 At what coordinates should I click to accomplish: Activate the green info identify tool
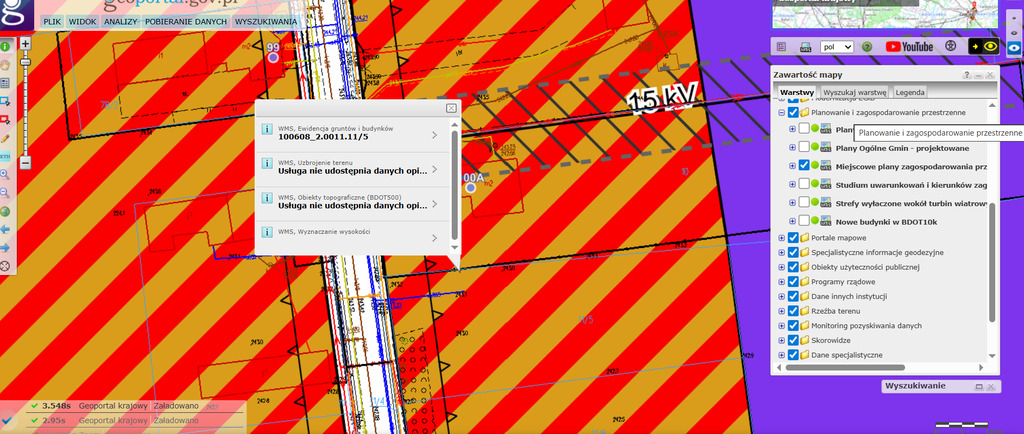(5, 47)
